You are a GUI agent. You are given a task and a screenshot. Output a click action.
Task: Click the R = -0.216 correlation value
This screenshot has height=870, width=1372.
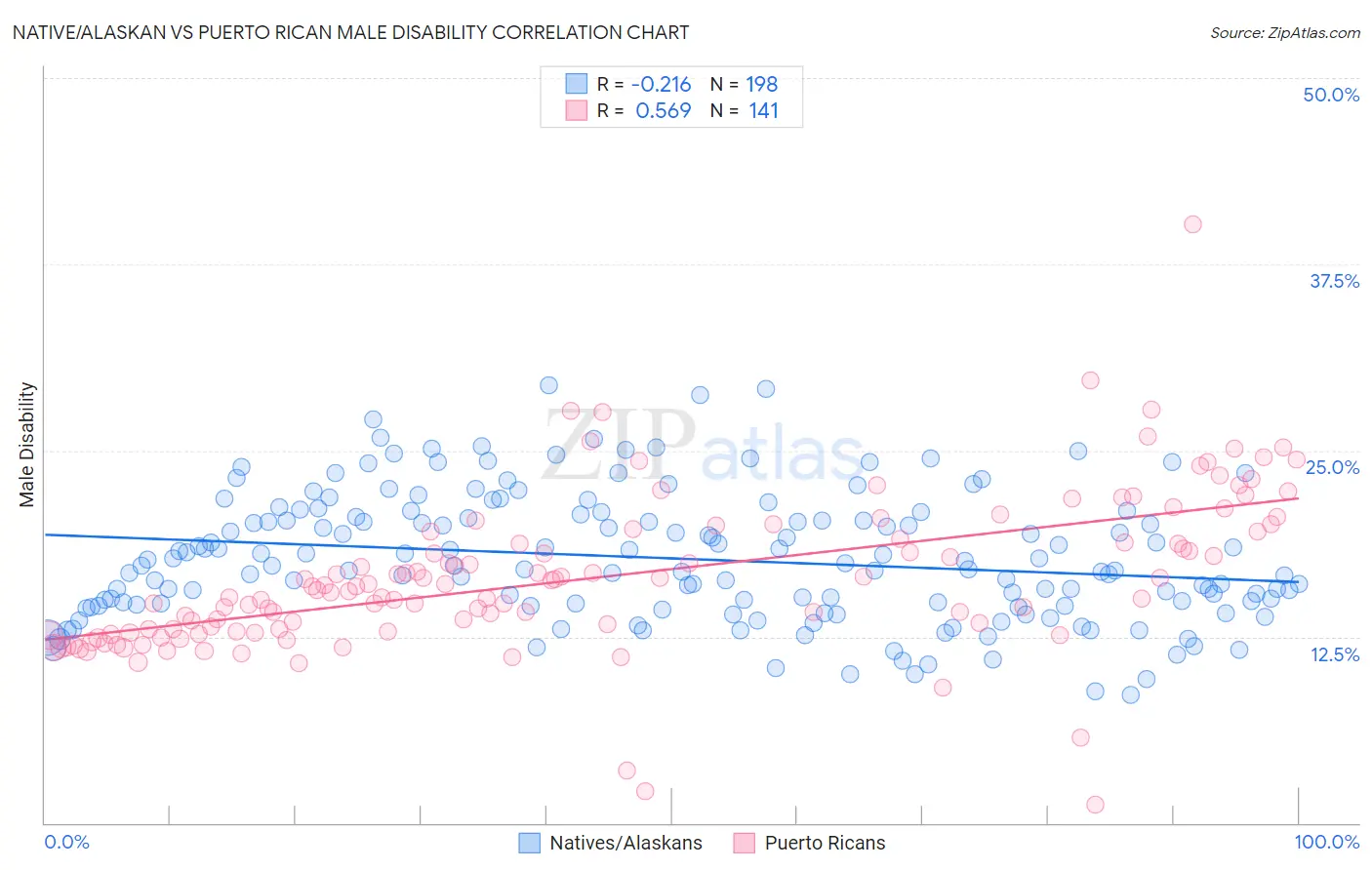[644, 84]
